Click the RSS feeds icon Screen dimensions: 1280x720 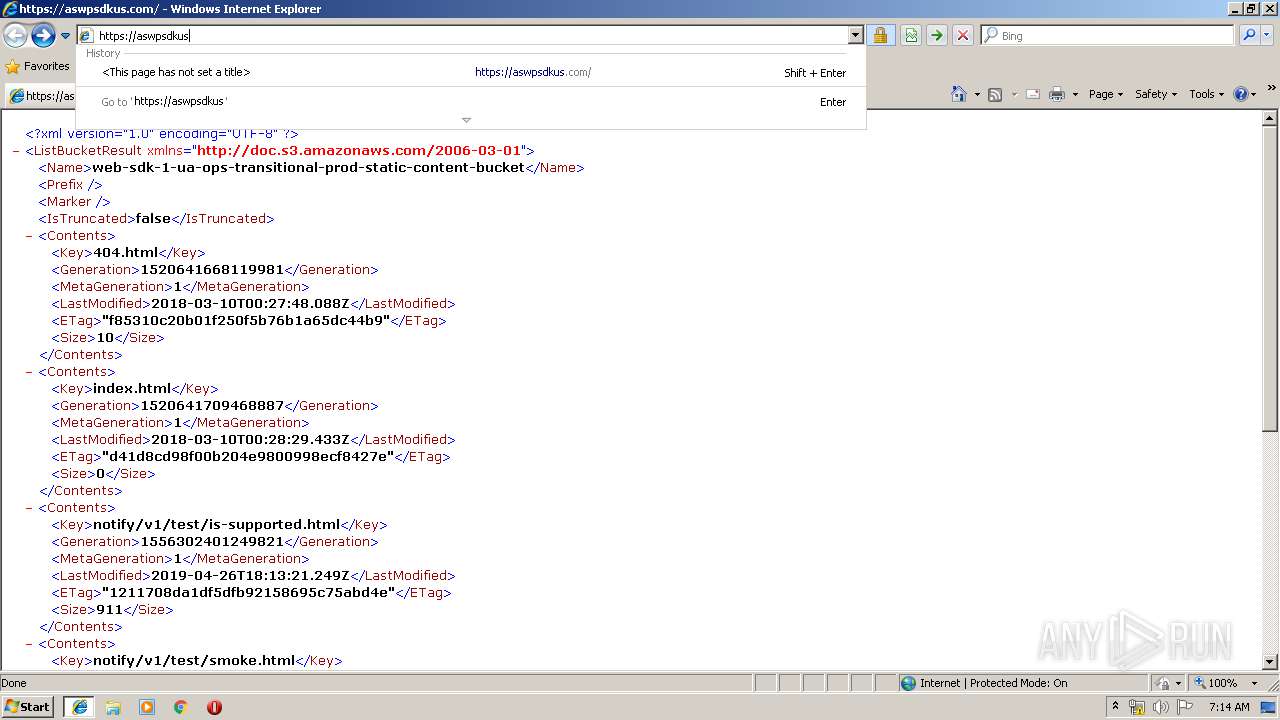point(995,94)
